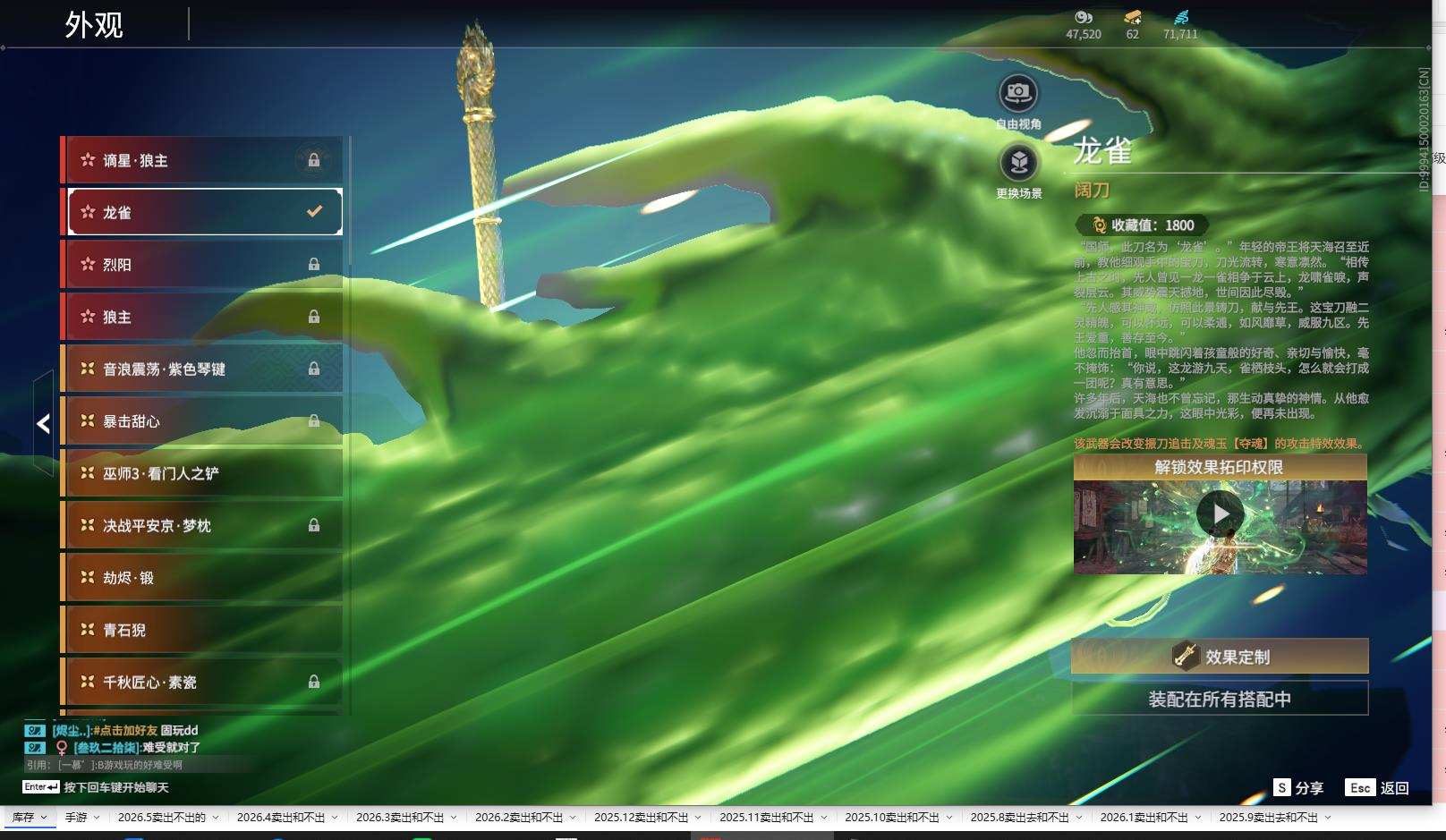Click the currency icon above 47,520
This screenshot has width=1446, height=840.
1084,17
